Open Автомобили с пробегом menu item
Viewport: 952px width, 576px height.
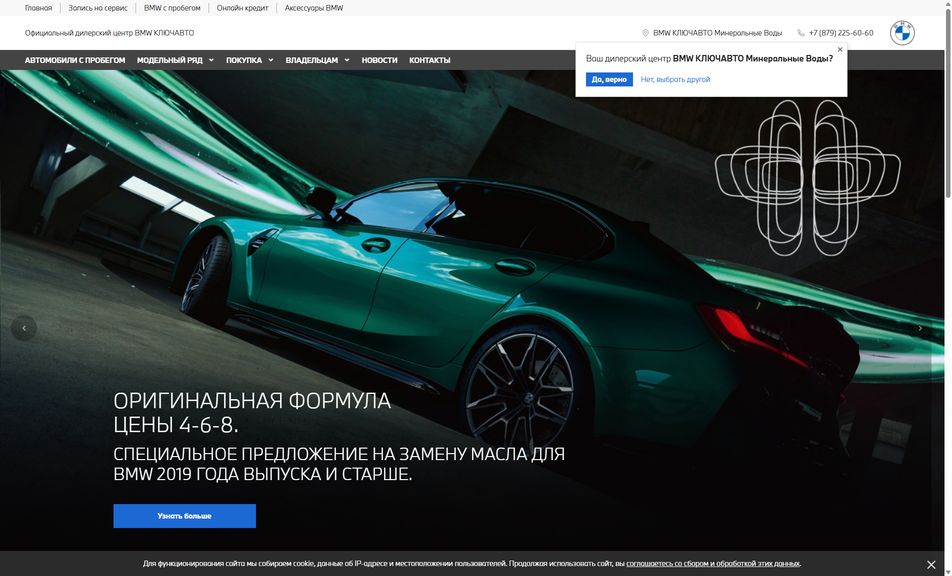point(75,60)
